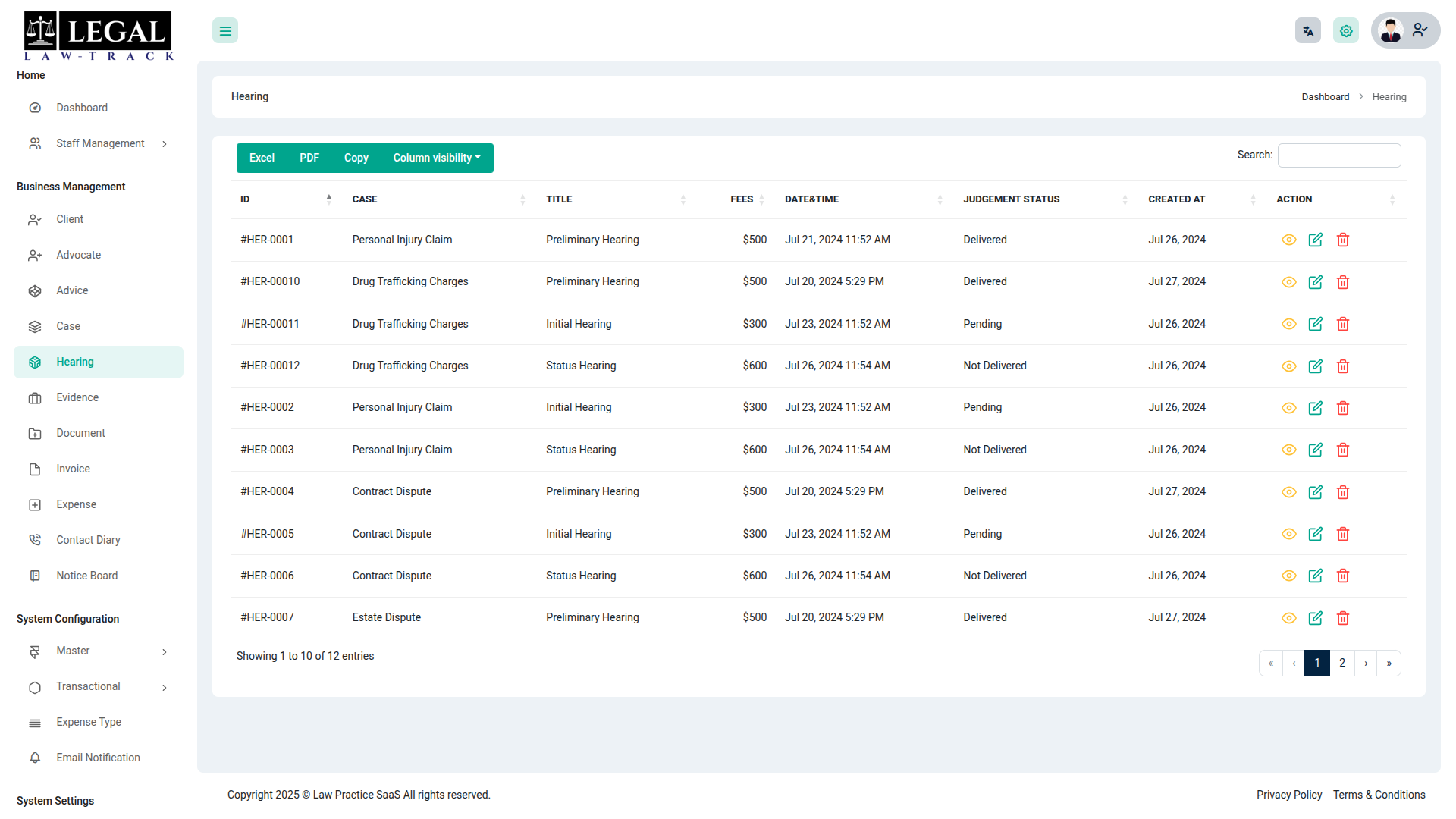Edit hearing #HER-00012 via pencil icon
This screenshot has width=1456, height=819.
(1316, 366)
